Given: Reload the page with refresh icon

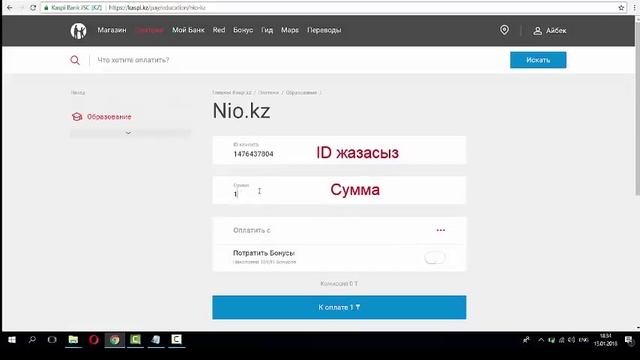Looking at the screenshot, I should click(x=33, y=8).
